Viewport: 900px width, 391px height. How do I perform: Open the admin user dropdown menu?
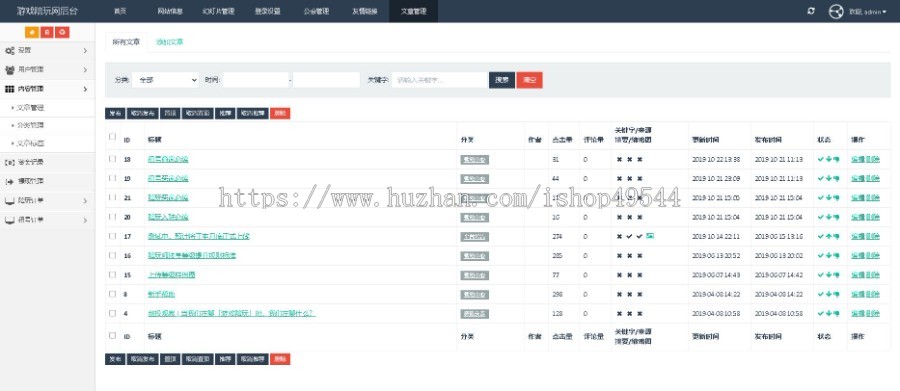[867, 11]
